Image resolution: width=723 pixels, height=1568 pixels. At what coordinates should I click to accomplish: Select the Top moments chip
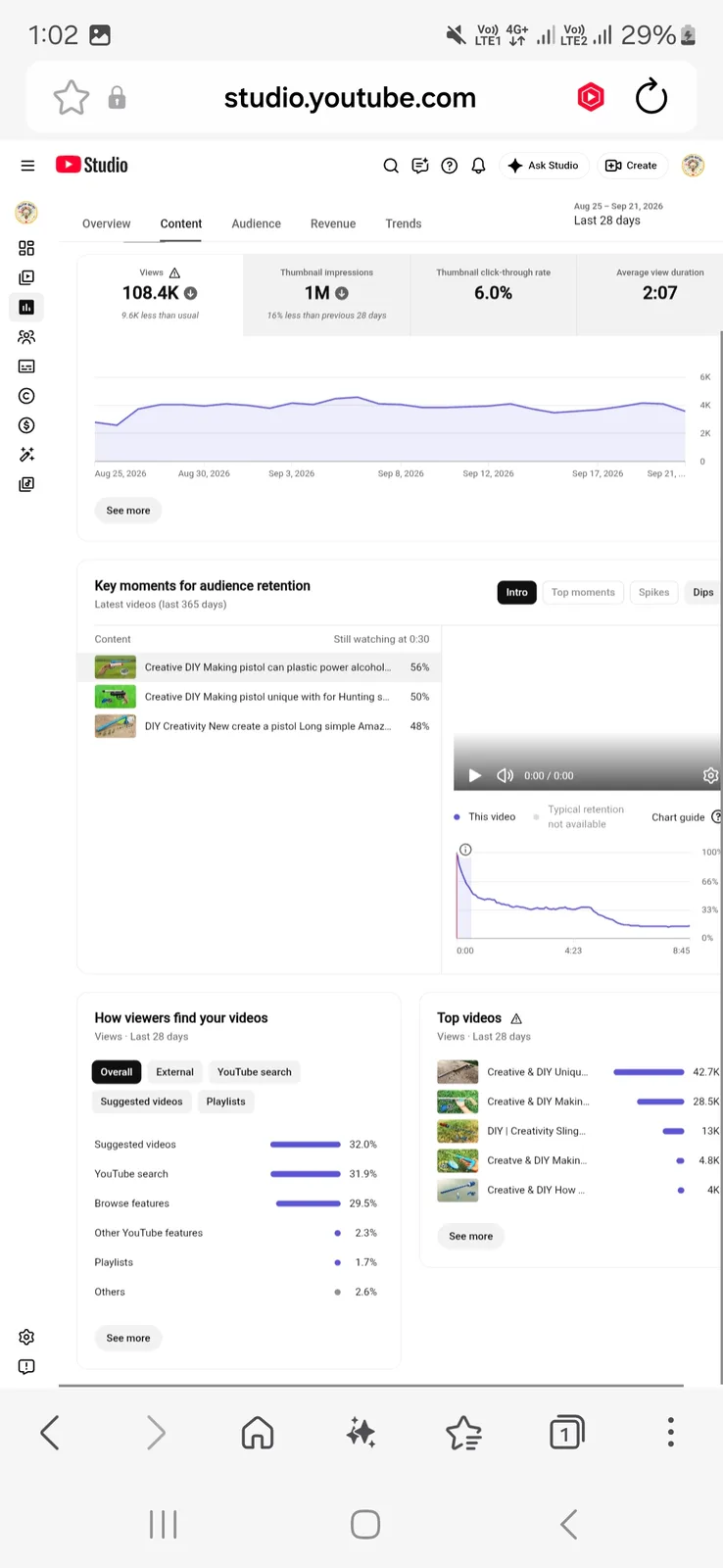click(583, 592)
